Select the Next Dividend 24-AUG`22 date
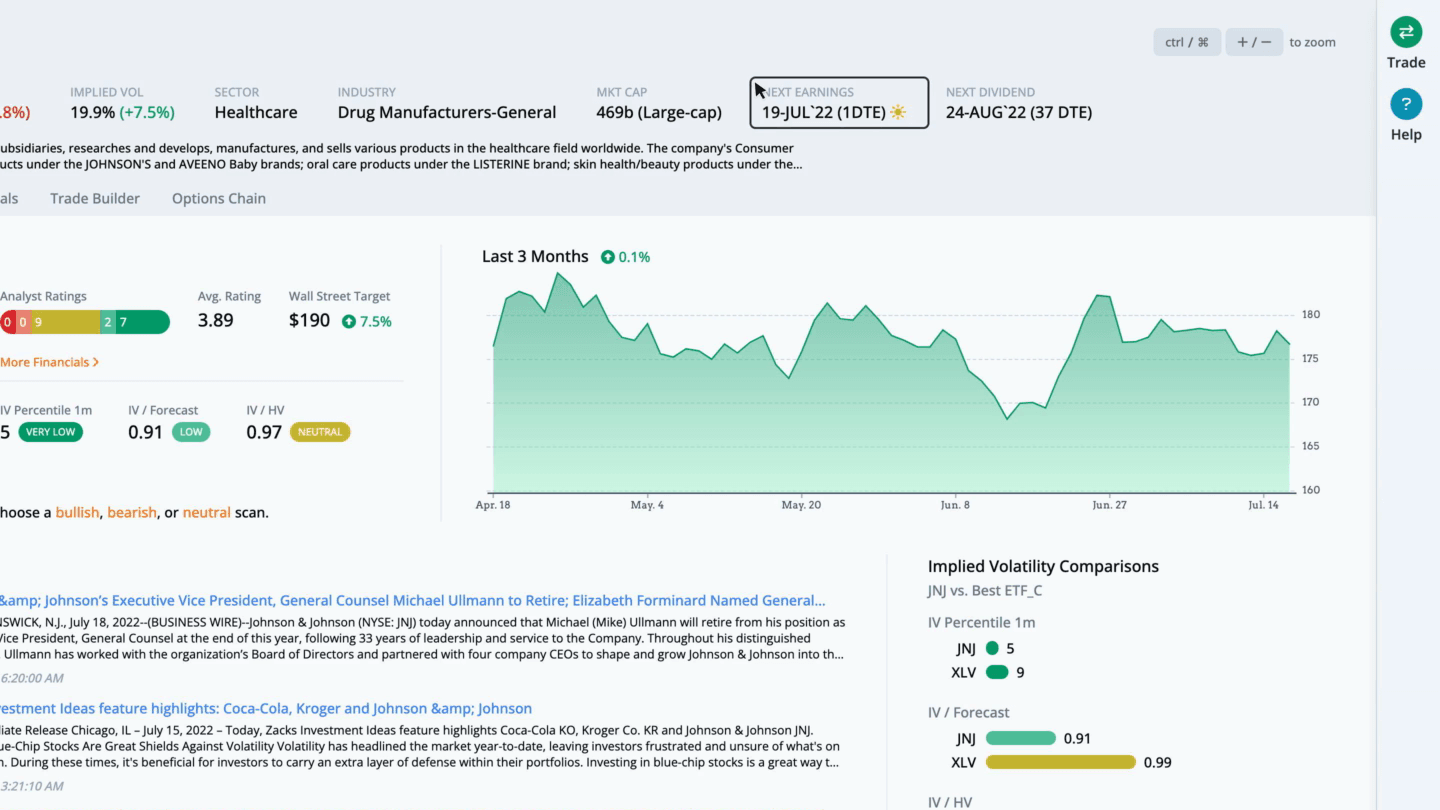This screenshot has width=1440, height=810. (x=1019, y=112)
